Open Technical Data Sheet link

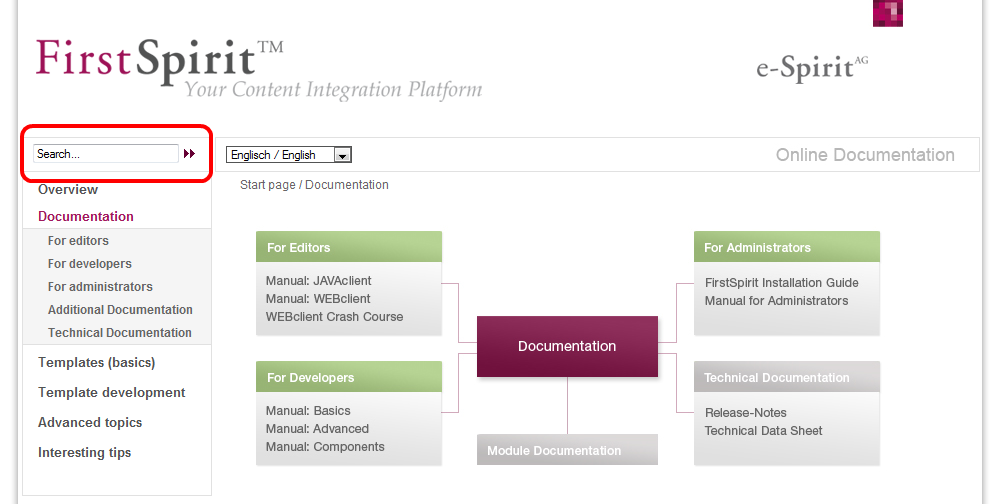(x=764, y=431)
